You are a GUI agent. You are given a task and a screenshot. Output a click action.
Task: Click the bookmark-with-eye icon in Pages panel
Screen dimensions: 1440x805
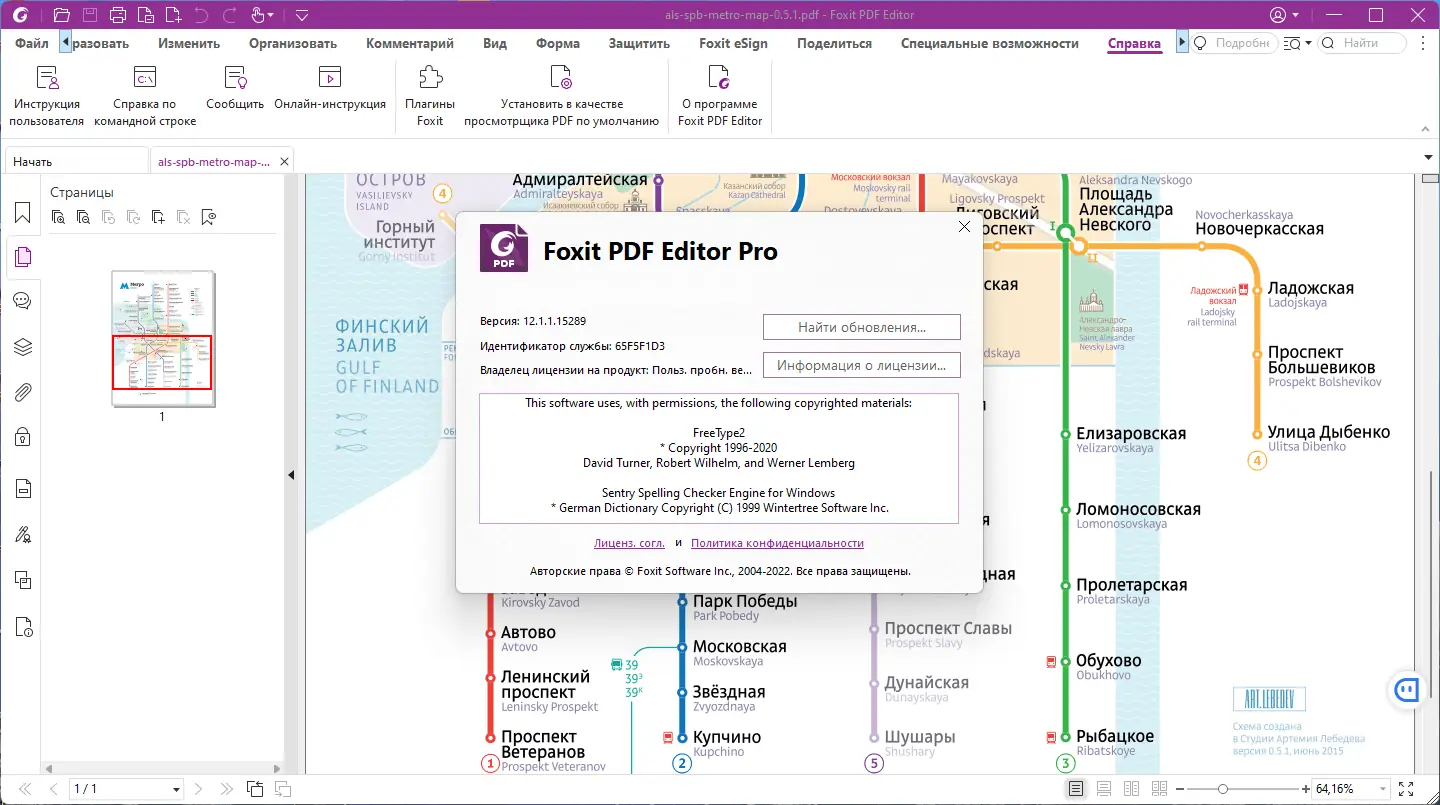coord(208,216)
